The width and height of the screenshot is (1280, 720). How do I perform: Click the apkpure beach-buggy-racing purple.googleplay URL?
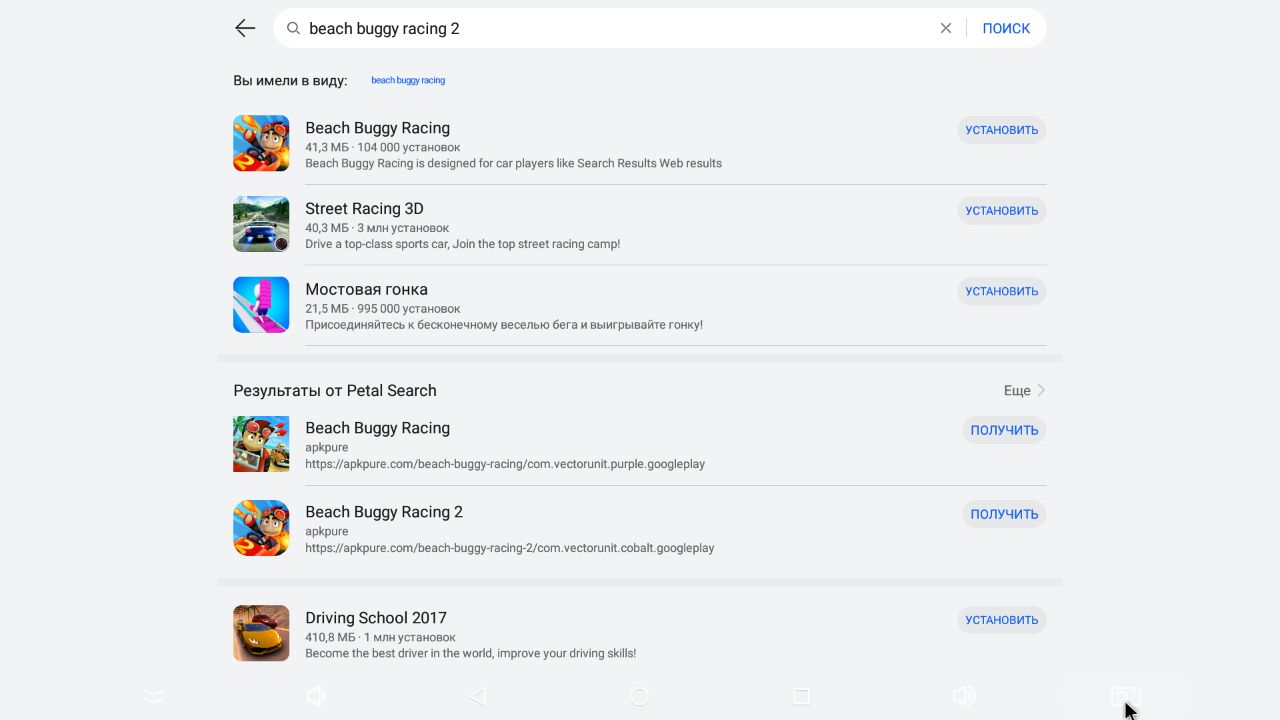(x=505, y=464)
